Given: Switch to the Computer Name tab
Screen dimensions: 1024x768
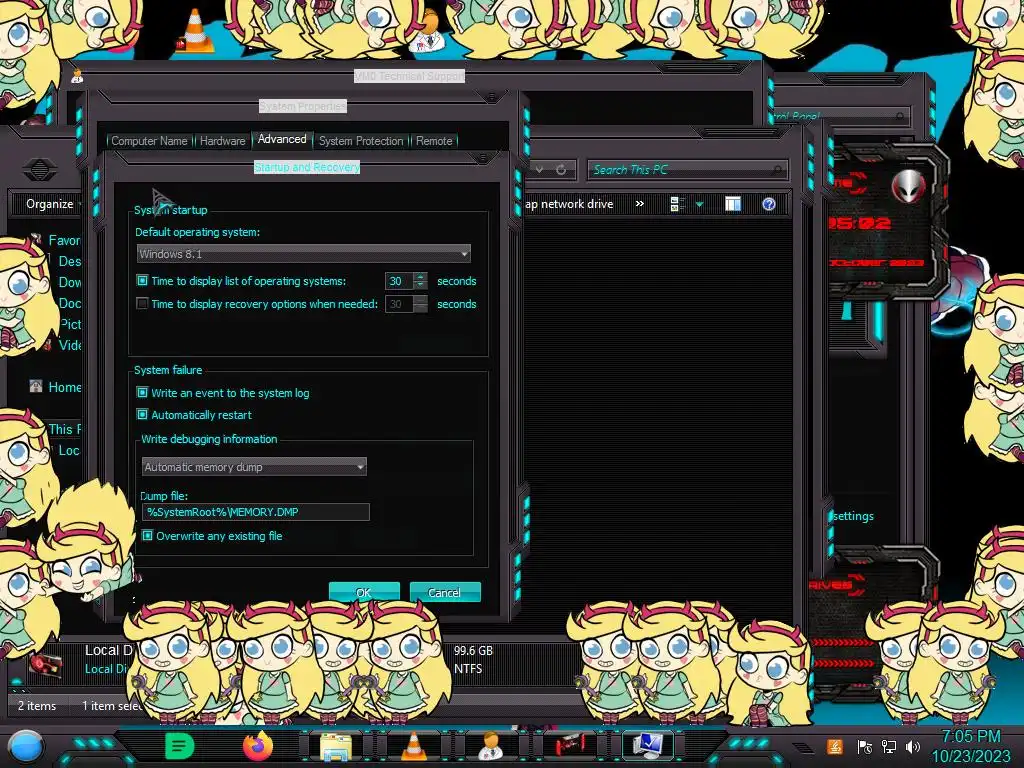Looking at the screenshot, I should tap(150, 141).
